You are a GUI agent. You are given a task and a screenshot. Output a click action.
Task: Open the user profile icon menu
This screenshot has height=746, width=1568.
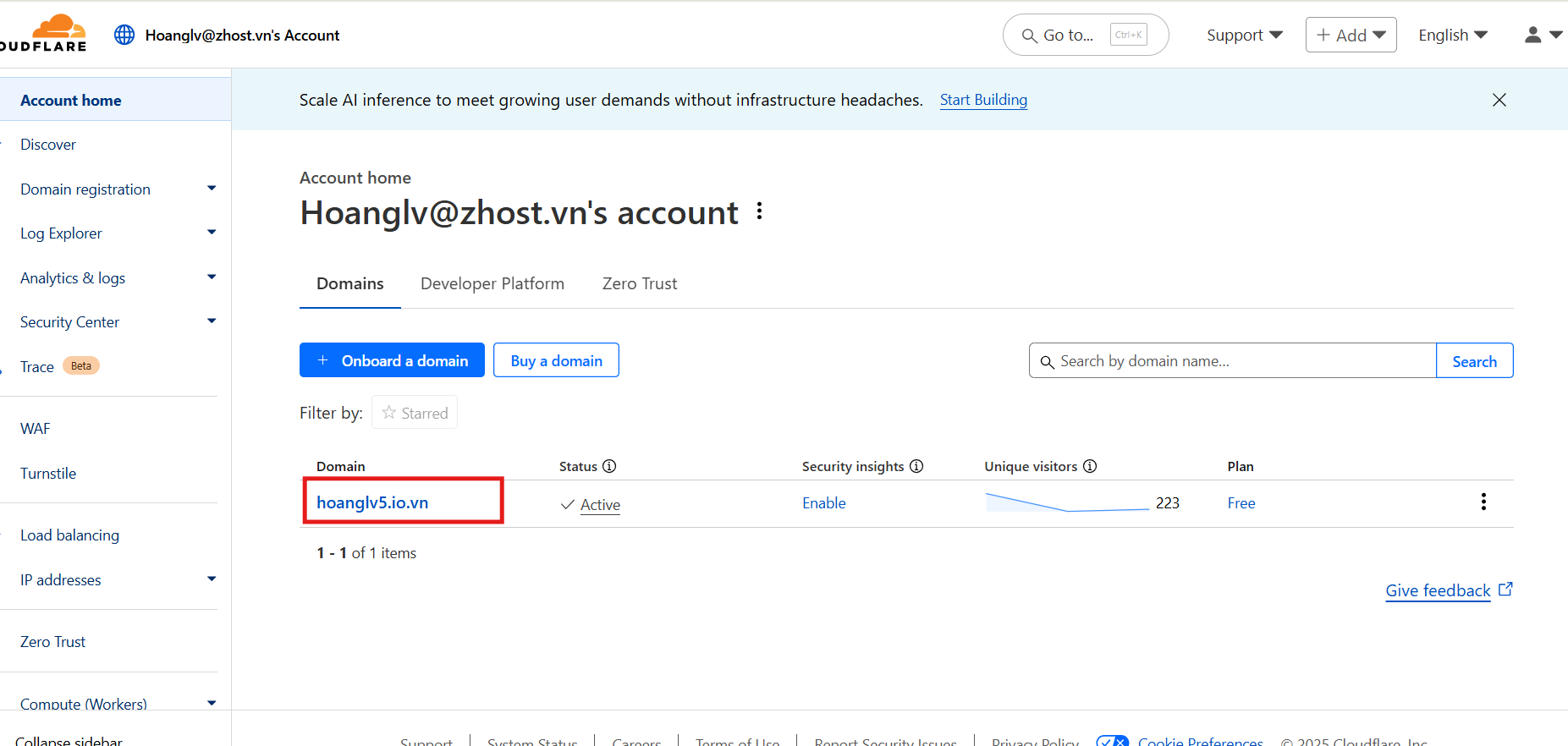pyautogui.click(x=1542, y=35)
